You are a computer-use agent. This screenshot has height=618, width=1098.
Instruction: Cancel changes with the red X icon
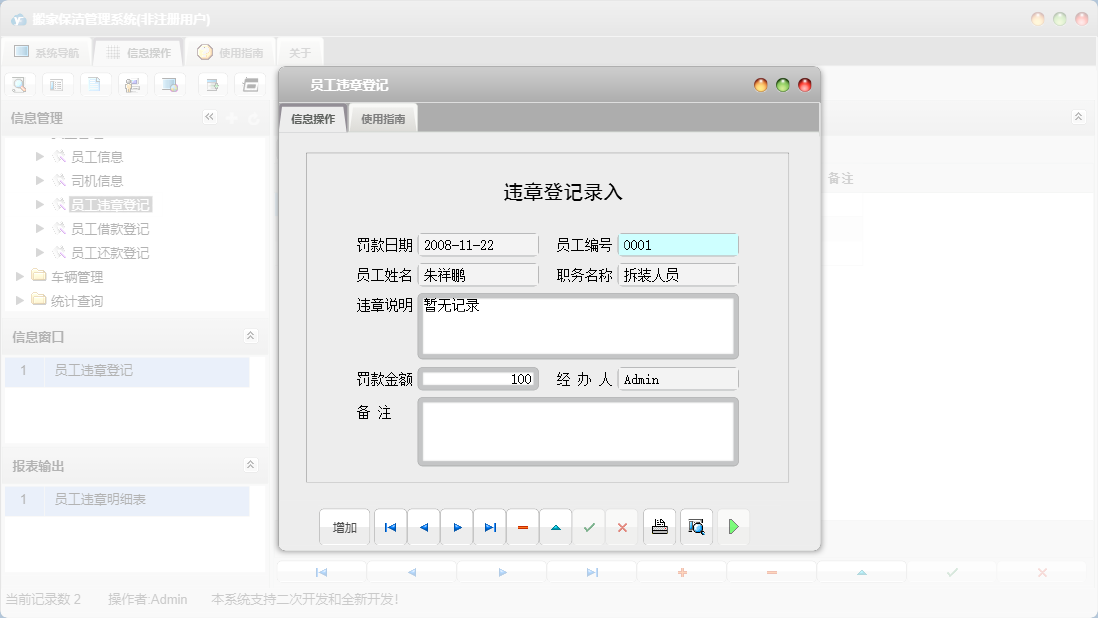622,527
